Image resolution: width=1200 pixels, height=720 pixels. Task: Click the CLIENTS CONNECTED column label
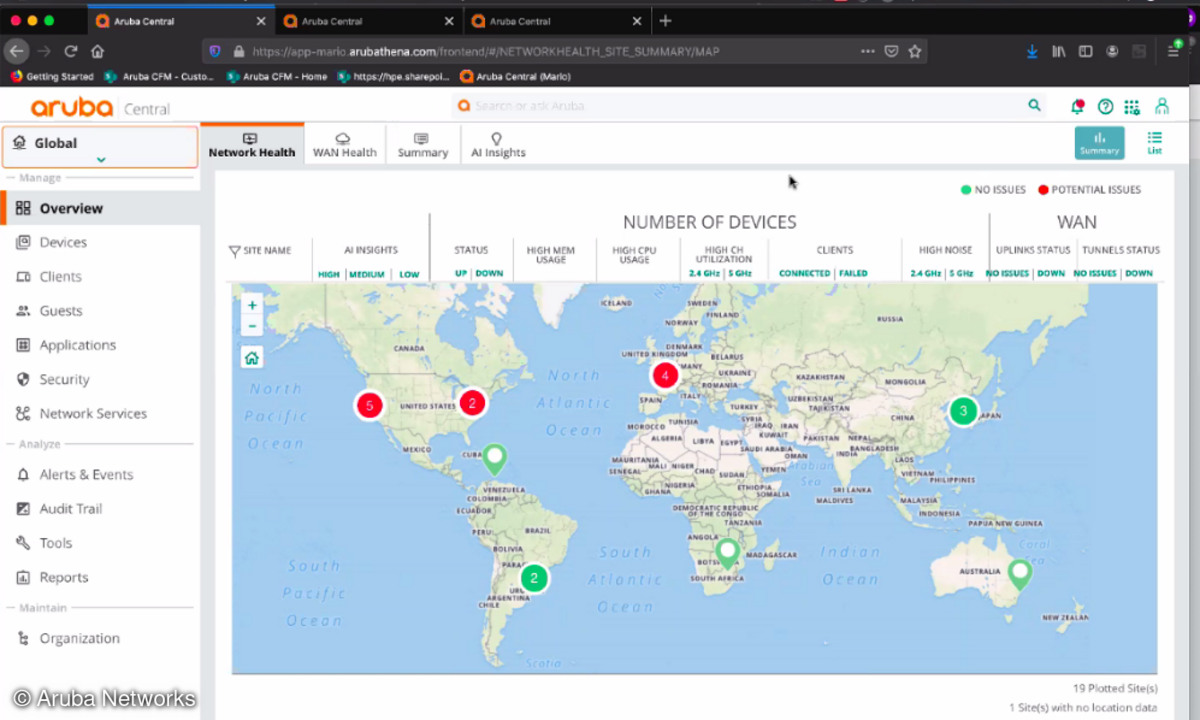[x=805, y=273]
